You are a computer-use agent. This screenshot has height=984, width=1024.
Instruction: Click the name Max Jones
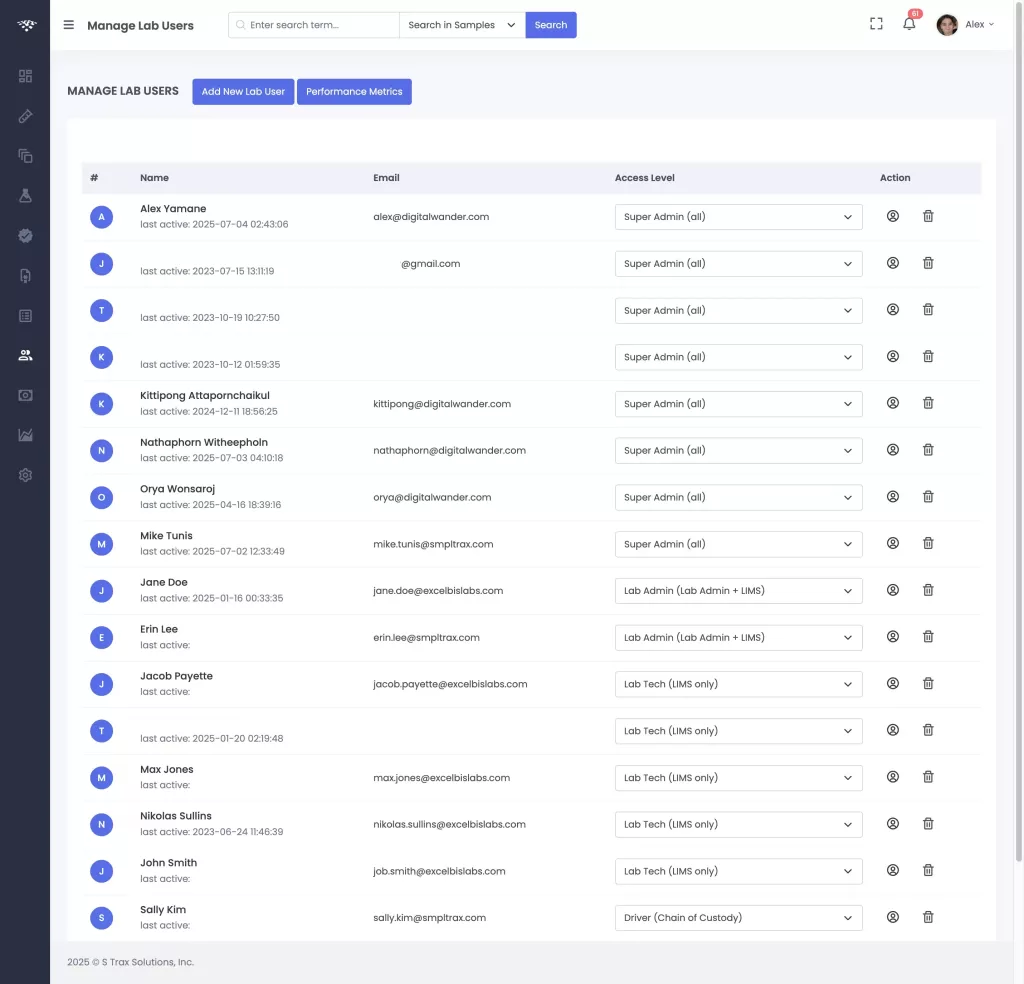tap(167, 769)
